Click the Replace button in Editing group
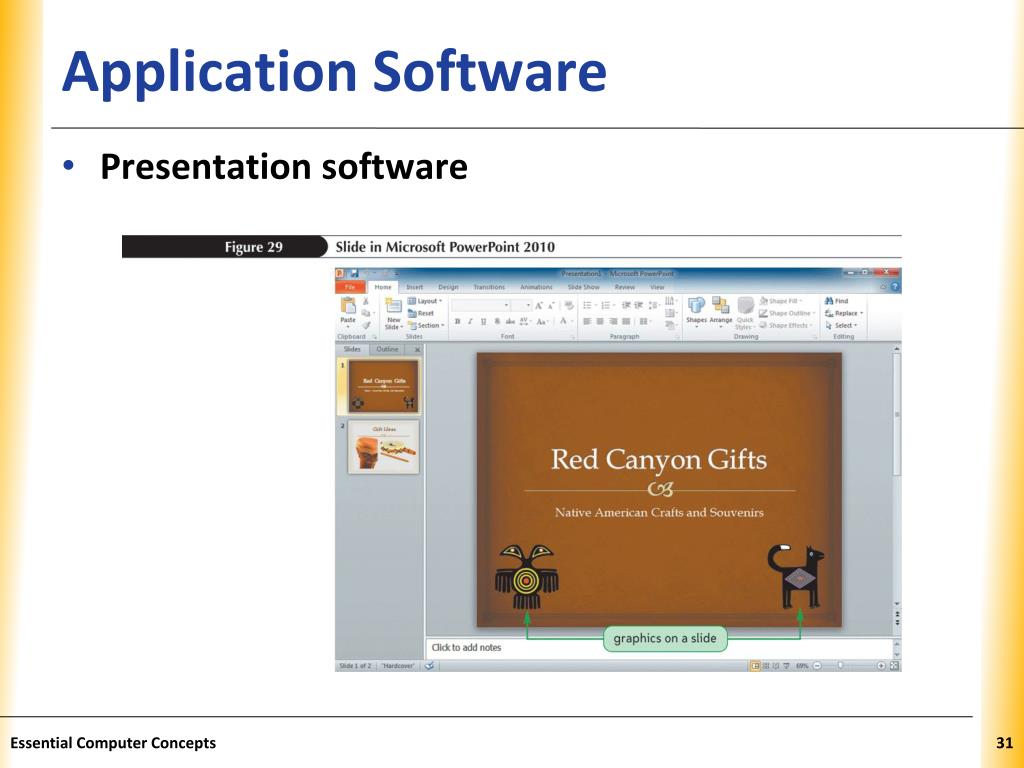 pyautogui.click(x=844, y=313)
